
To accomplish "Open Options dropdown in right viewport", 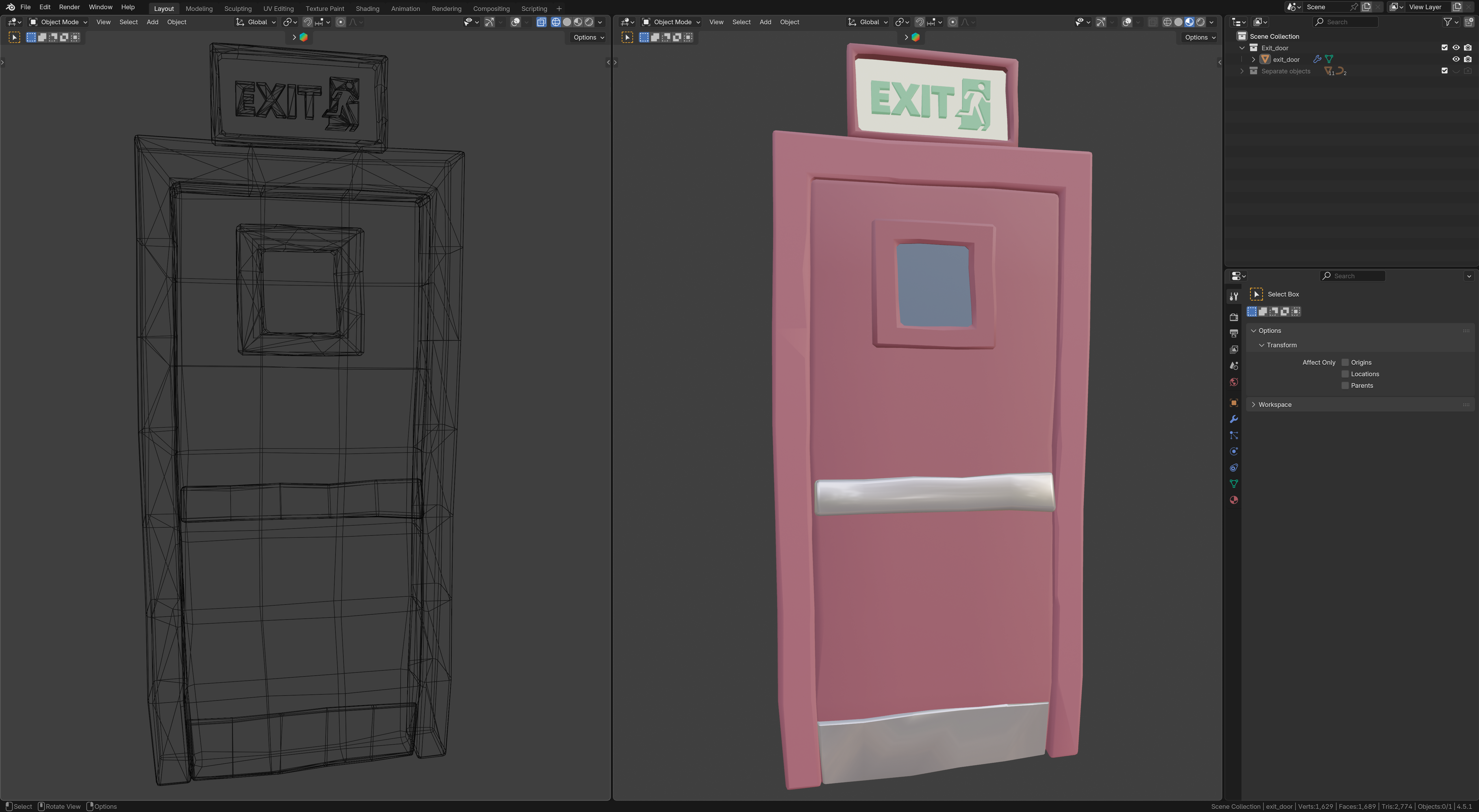I will click(1200, 37).
